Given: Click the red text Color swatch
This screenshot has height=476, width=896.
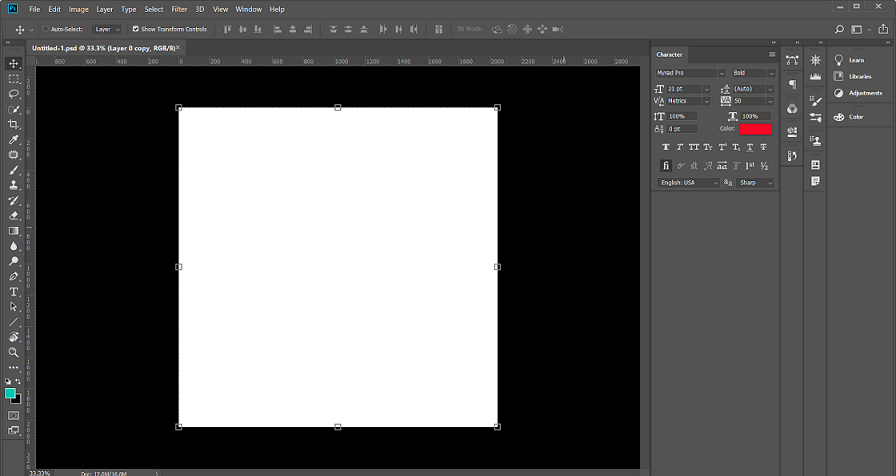Looking at the screenshot, I should coord(755,129).
